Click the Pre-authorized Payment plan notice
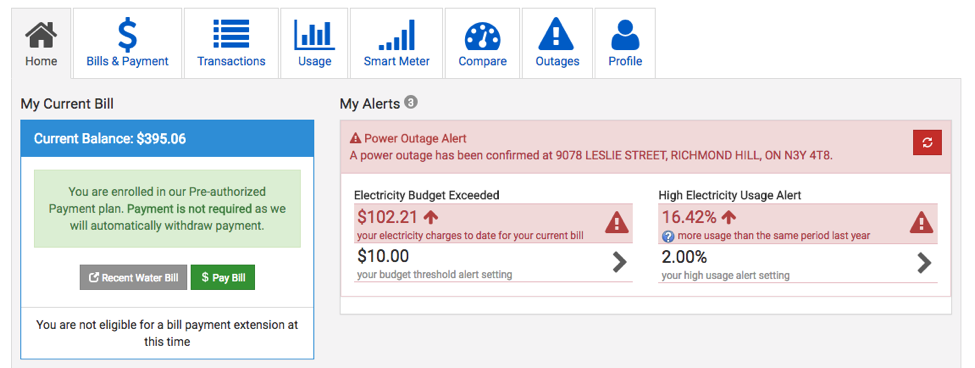Screen dimensions: 975x368 pos(167,209)
